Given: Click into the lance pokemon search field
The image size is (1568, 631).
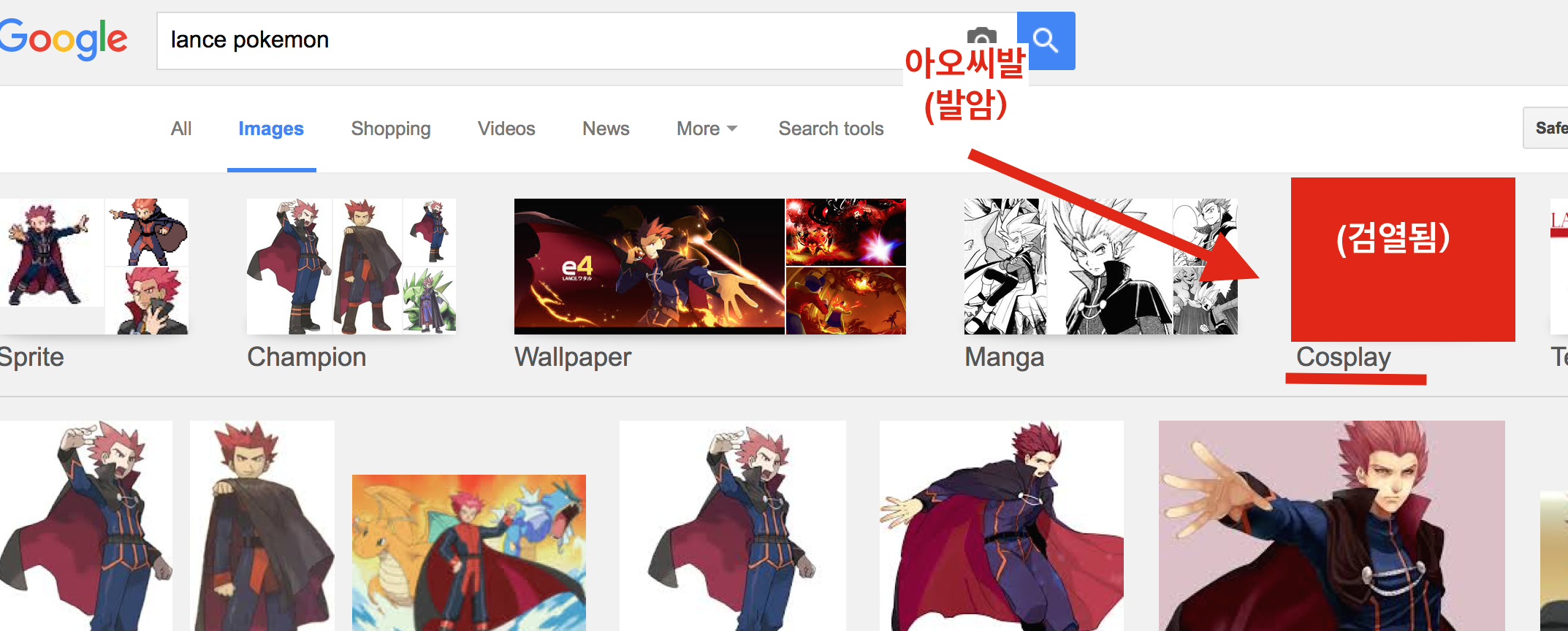Looking at the screenshot, I should tap(555, 40).
